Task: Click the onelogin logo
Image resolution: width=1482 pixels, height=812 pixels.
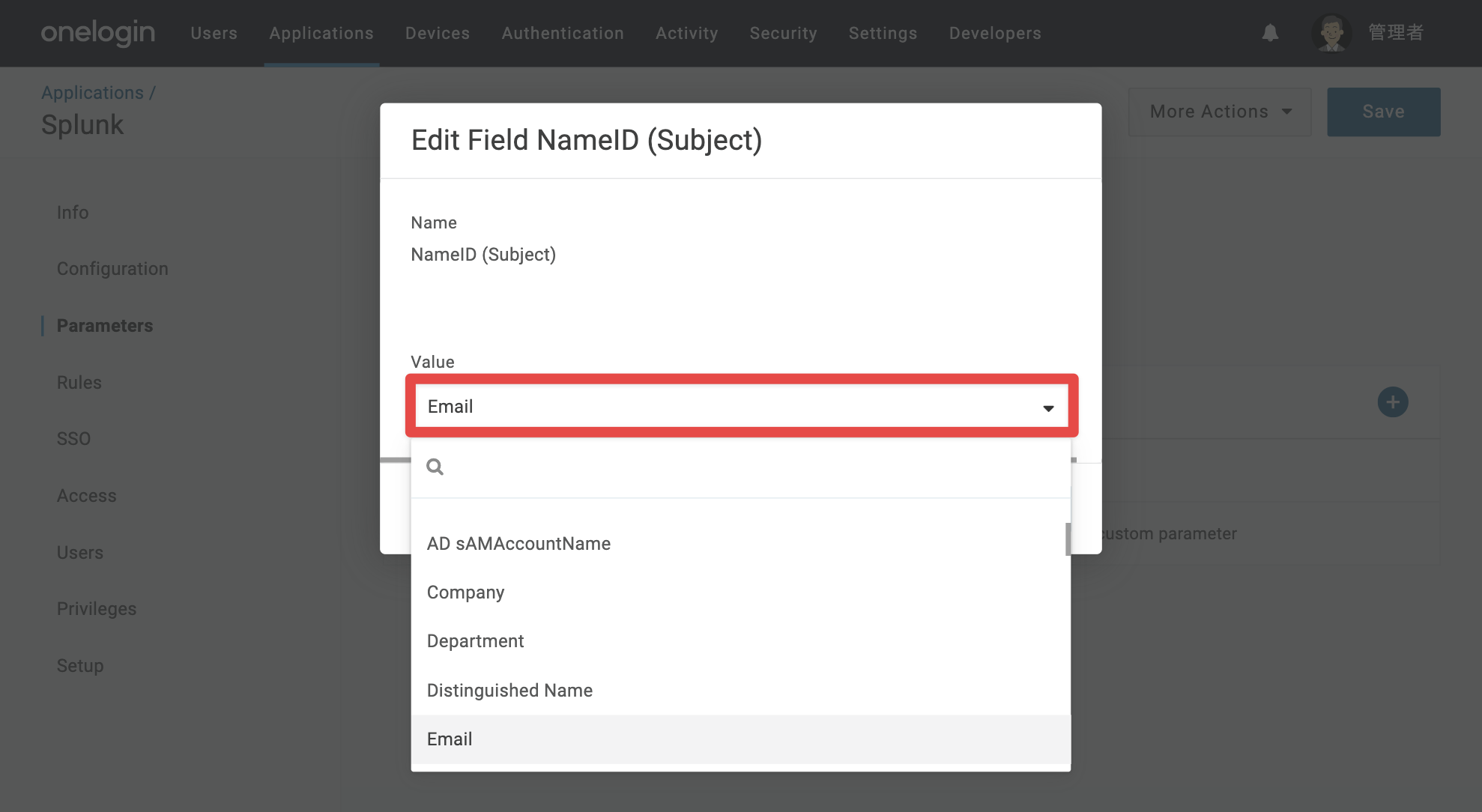Action: 98,33
